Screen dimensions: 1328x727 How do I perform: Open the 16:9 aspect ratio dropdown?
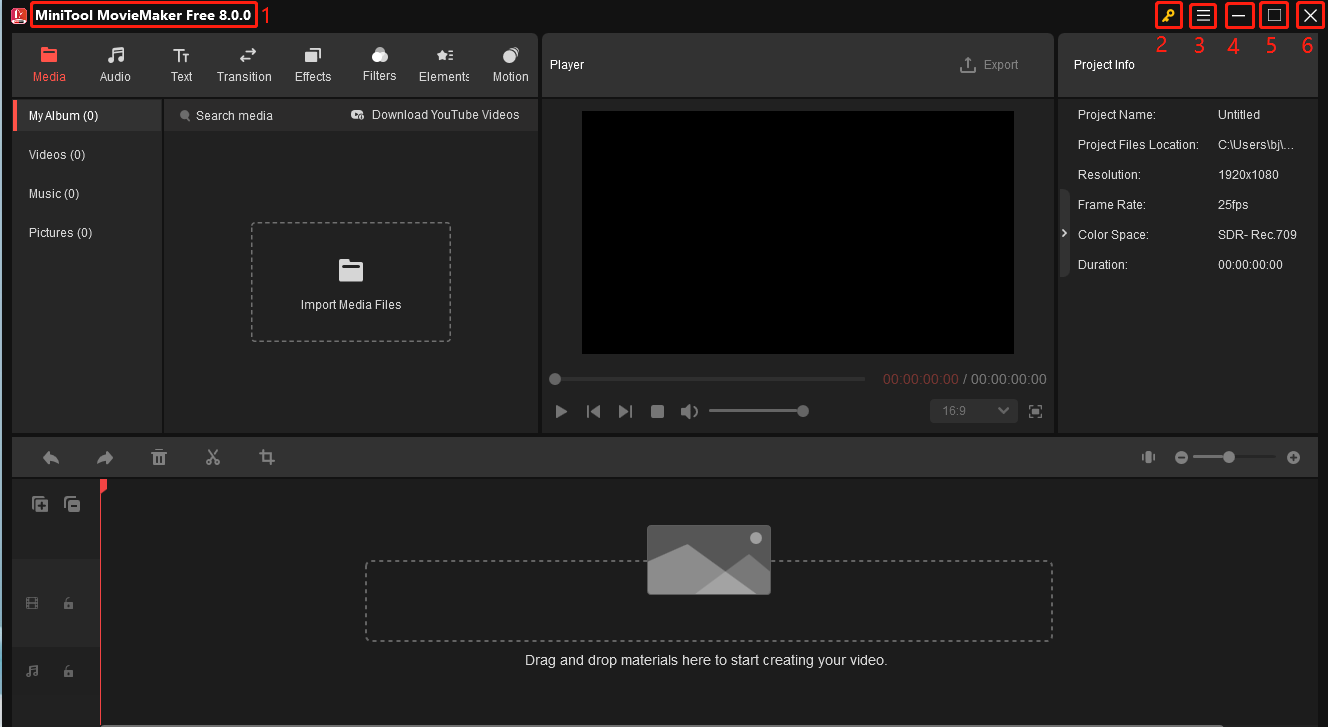coord(974,411)
